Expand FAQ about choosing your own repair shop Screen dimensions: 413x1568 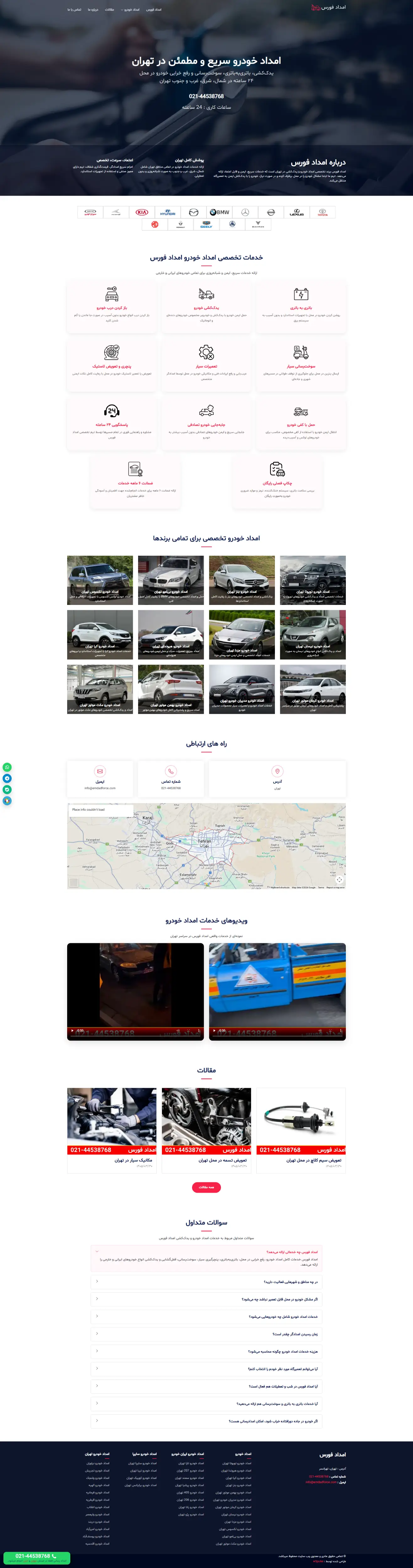pyautogui.click(x=206, y=1368)
